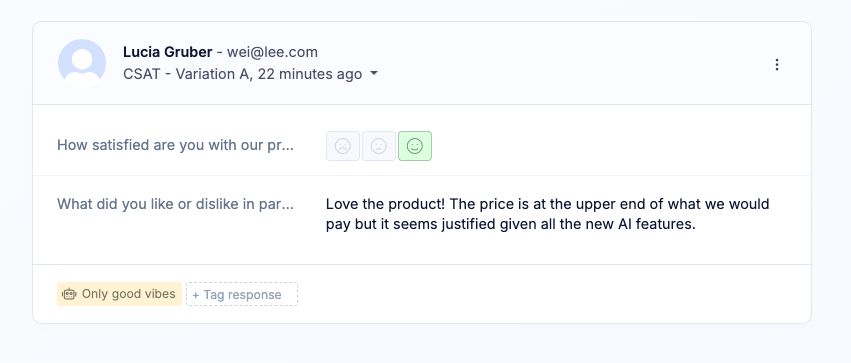The width and height of the screenshot is (851, 363).
Task: Click the Lucia Gruber name
Action: tap(167, 52)
